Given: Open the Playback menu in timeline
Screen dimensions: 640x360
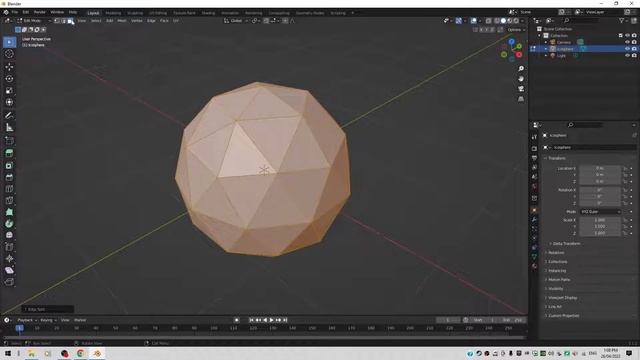Looking at the screenshot, I should coord(27,320).
